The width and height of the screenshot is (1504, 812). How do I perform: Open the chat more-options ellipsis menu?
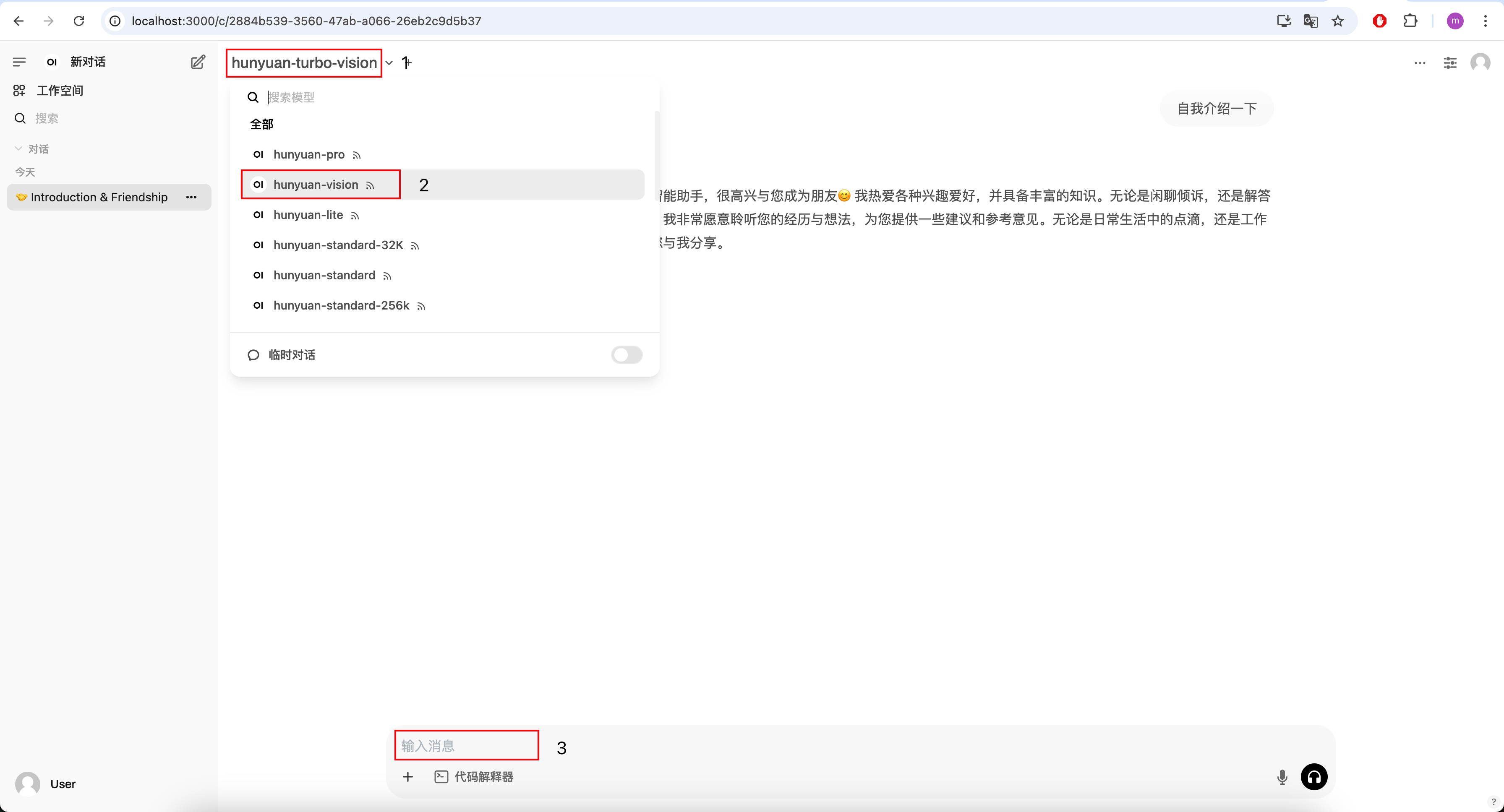[1420, 62]
